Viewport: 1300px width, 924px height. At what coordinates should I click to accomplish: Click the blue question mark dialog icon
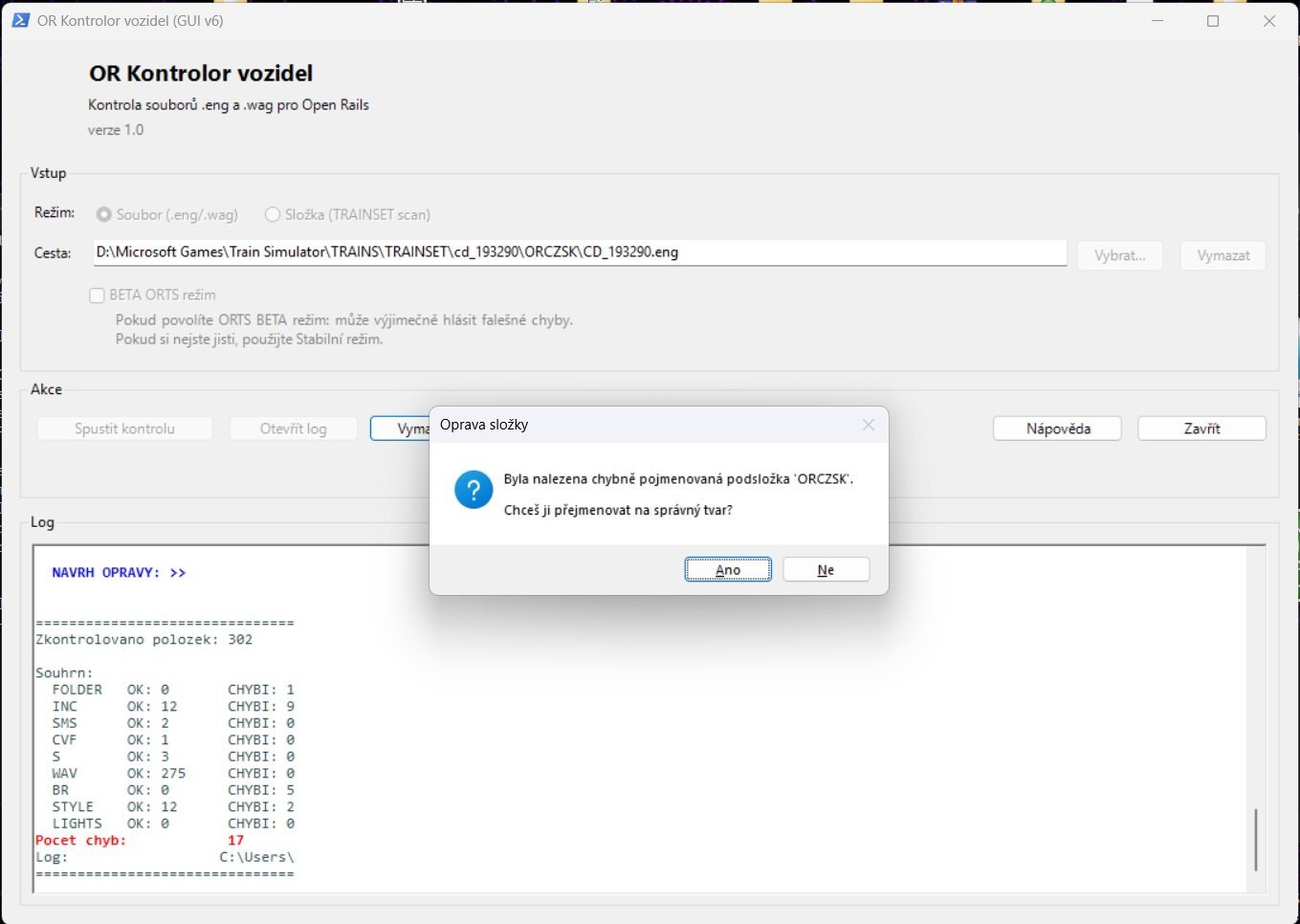[x=474, y=490]
